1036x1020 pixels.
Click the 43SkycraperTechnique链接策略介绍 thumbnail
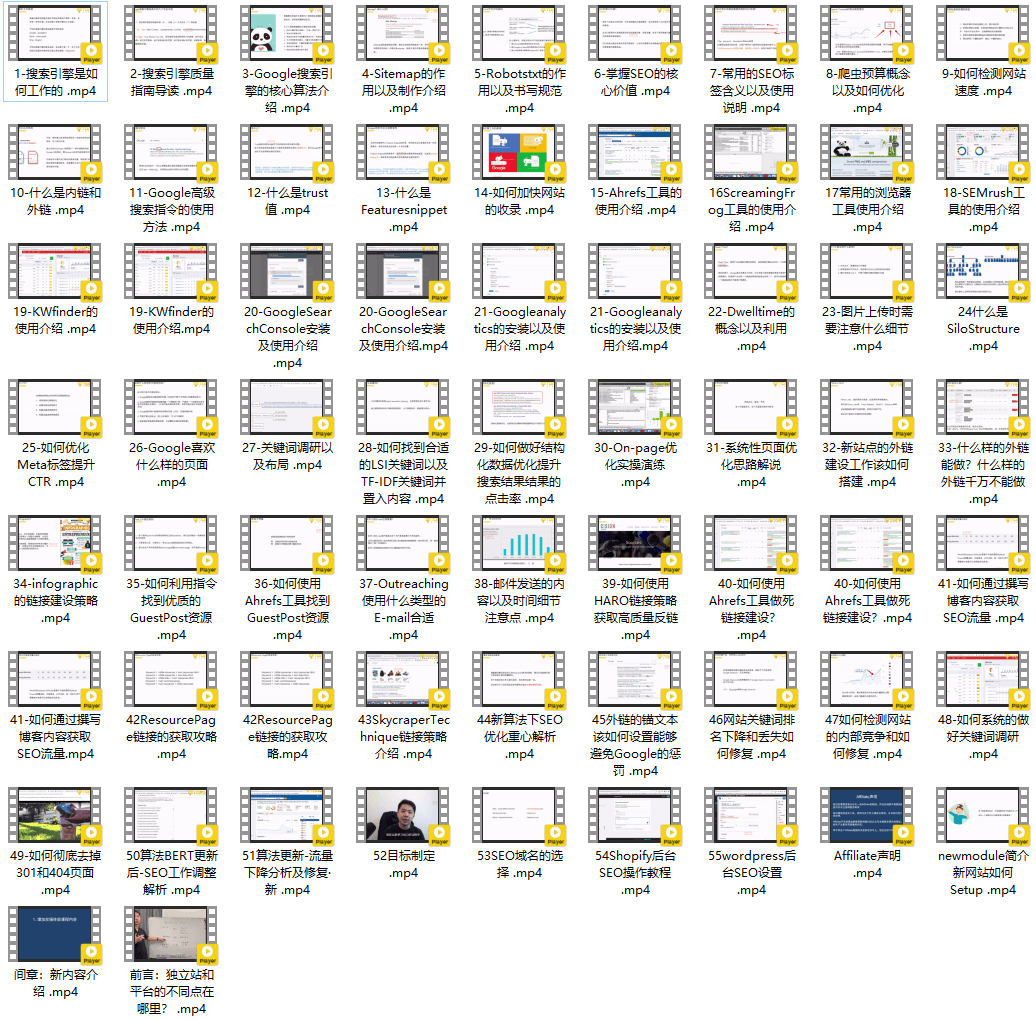tap(403, 679)
